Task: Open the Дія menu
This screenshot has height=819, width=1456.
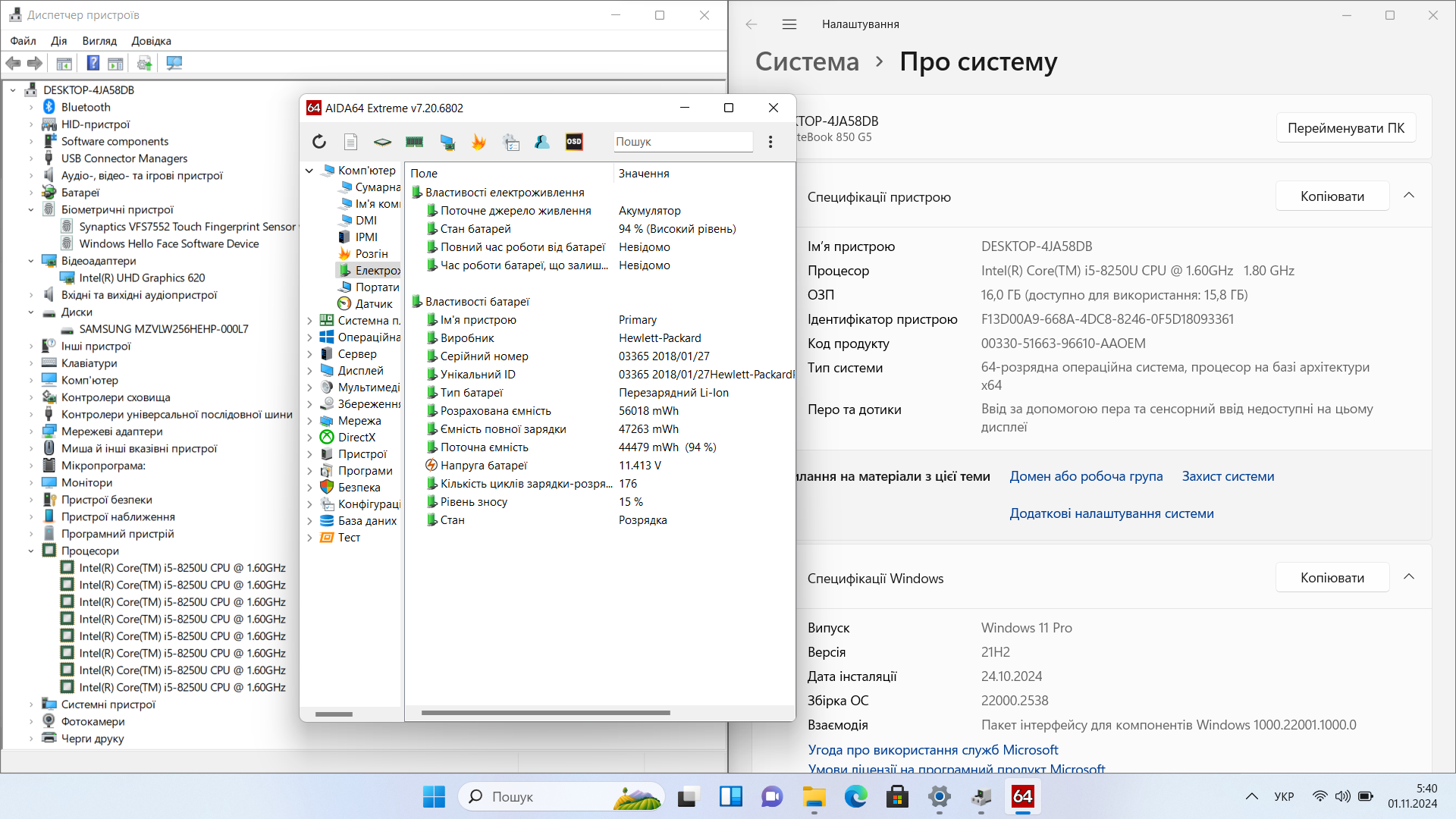Action: coord(58,41)
